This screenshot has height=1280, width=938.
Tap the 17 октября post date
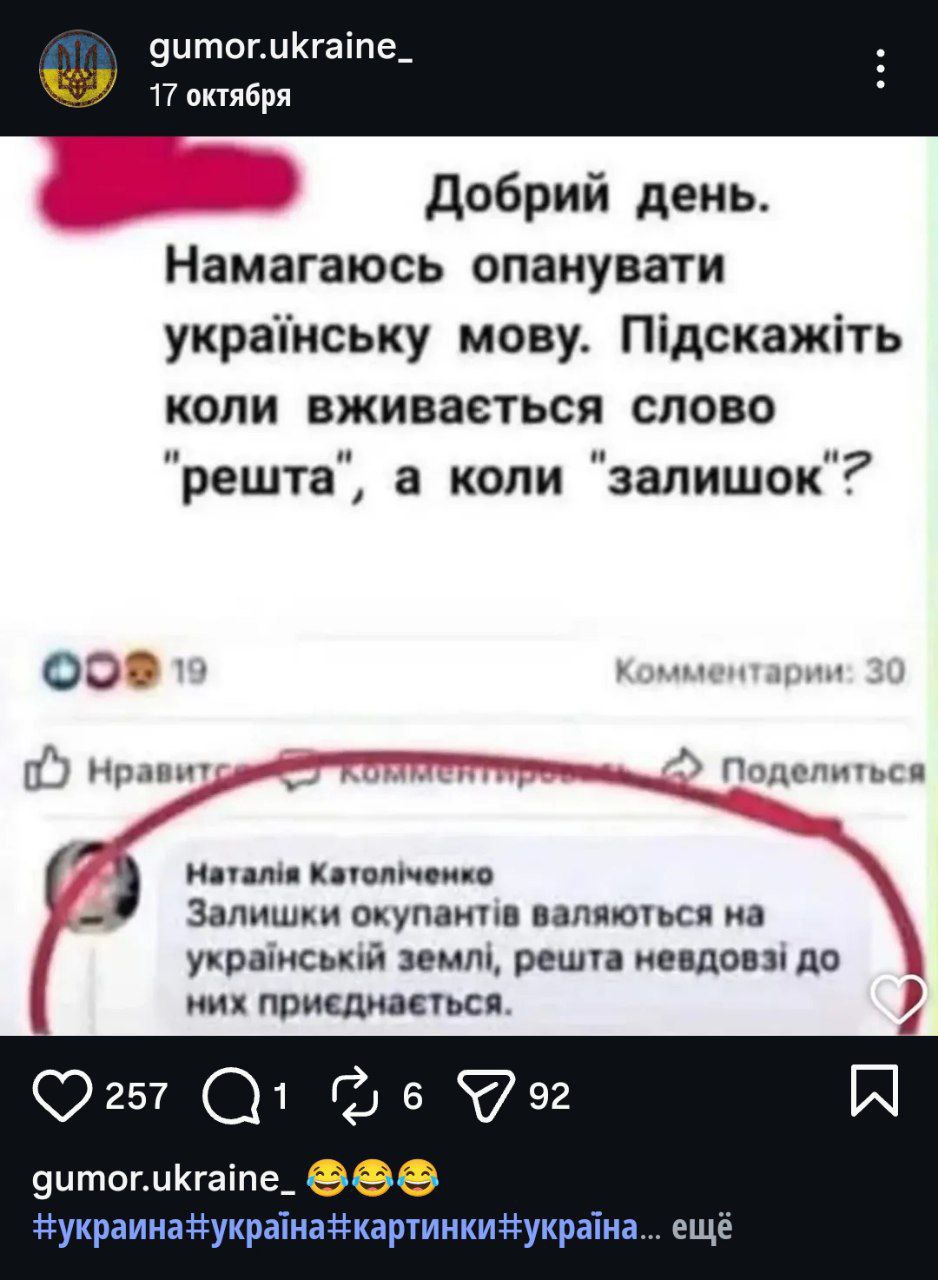(x=220, y=96)
